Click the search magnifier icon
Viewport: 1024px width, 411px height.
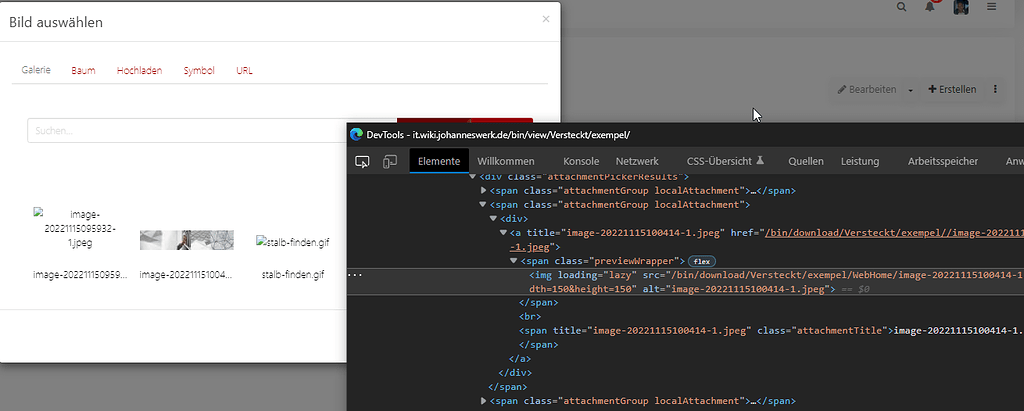pos(902,7)
